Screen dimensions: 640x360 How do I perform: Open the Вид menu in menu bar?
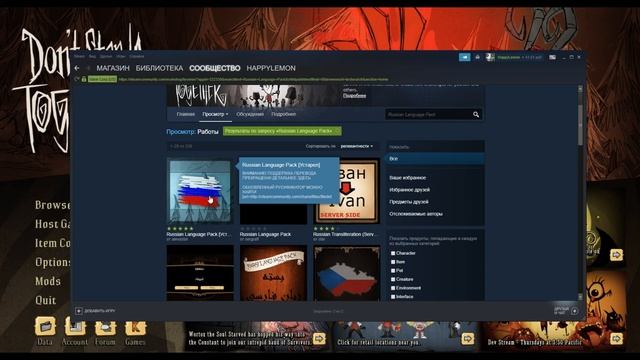pyautogui.click(x=93, y=57)
